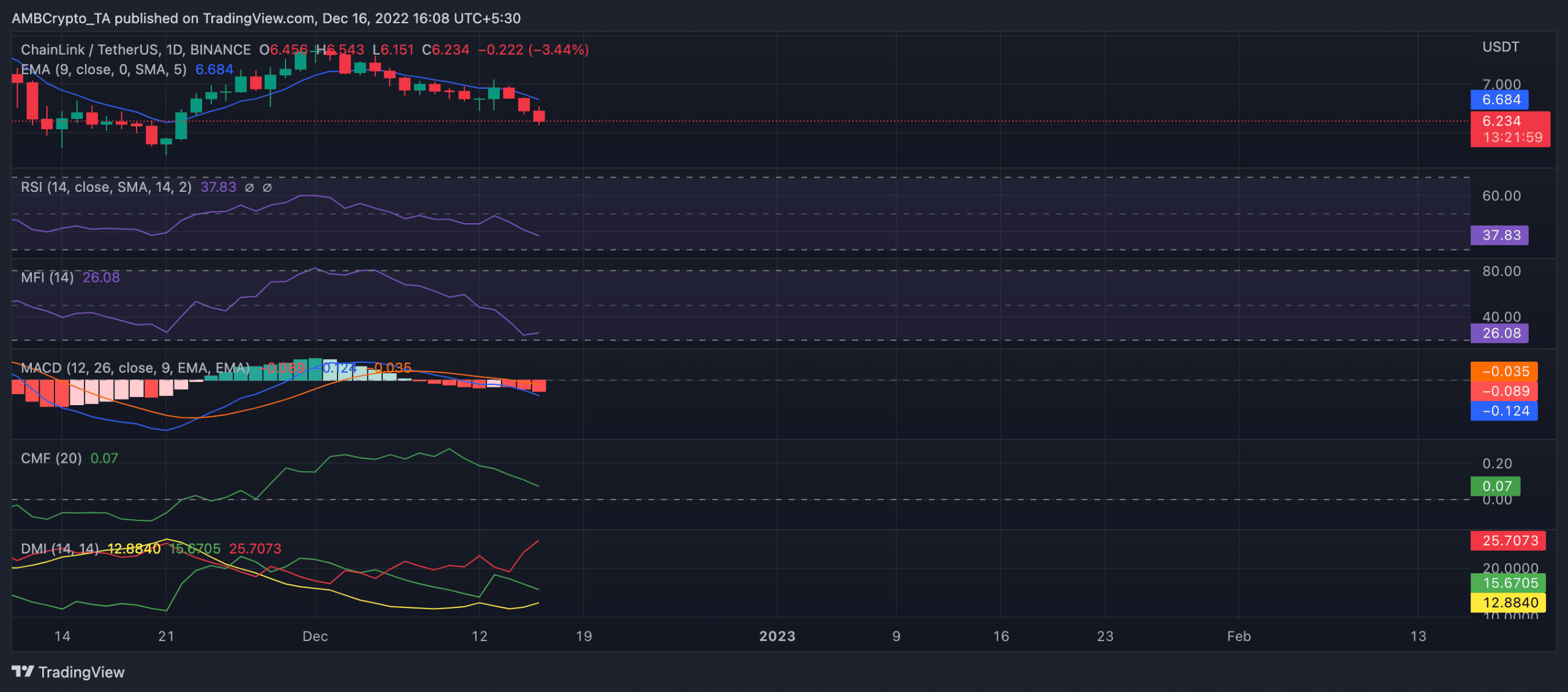Click the Dec label on time axis
Image resolution: width=1568 pixels, height=692 pixels.
coord(315,636)
